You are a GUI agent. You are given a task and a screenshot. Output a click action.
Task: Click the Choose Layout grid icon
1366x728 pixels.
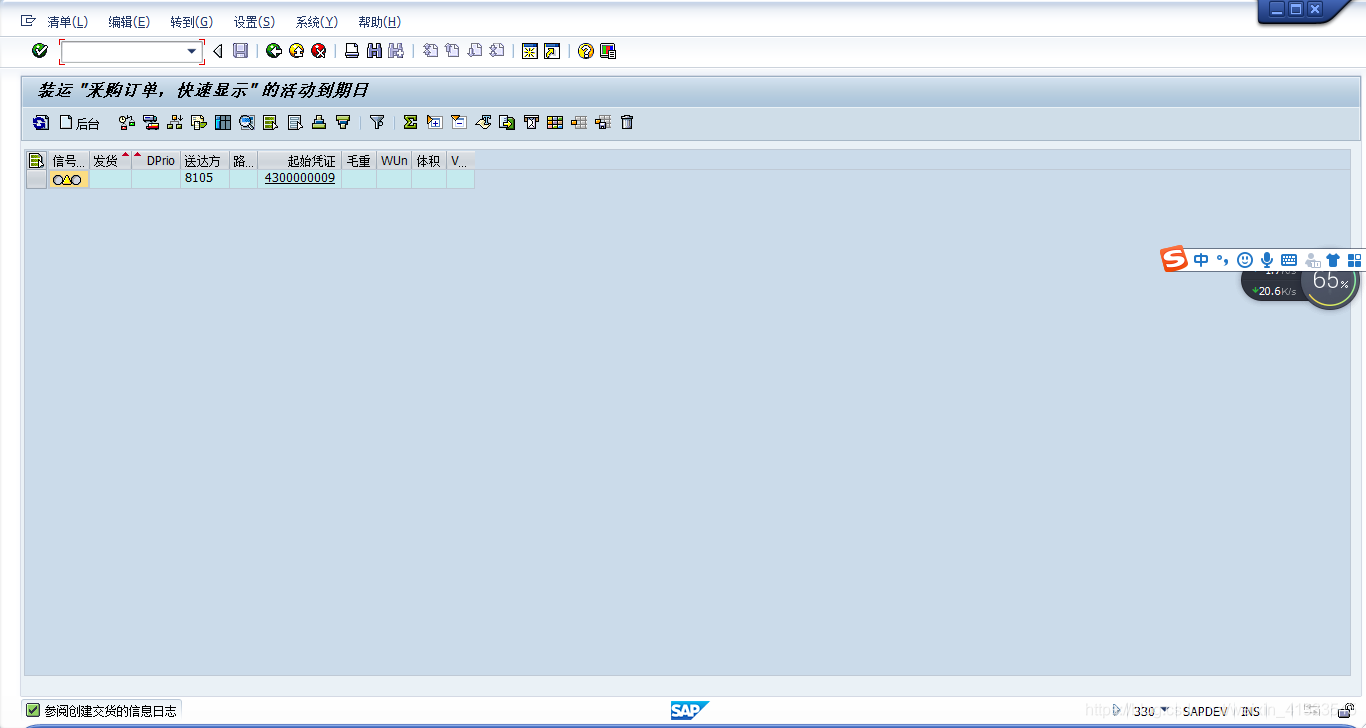223,122
